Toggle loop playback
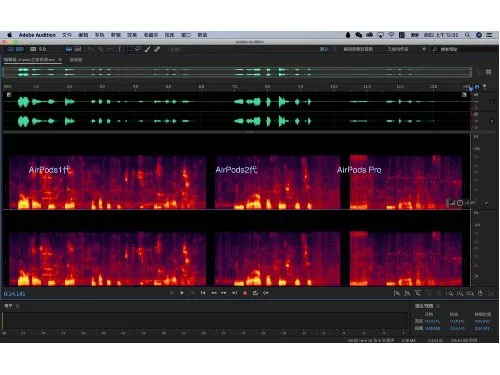 (255, 293)
